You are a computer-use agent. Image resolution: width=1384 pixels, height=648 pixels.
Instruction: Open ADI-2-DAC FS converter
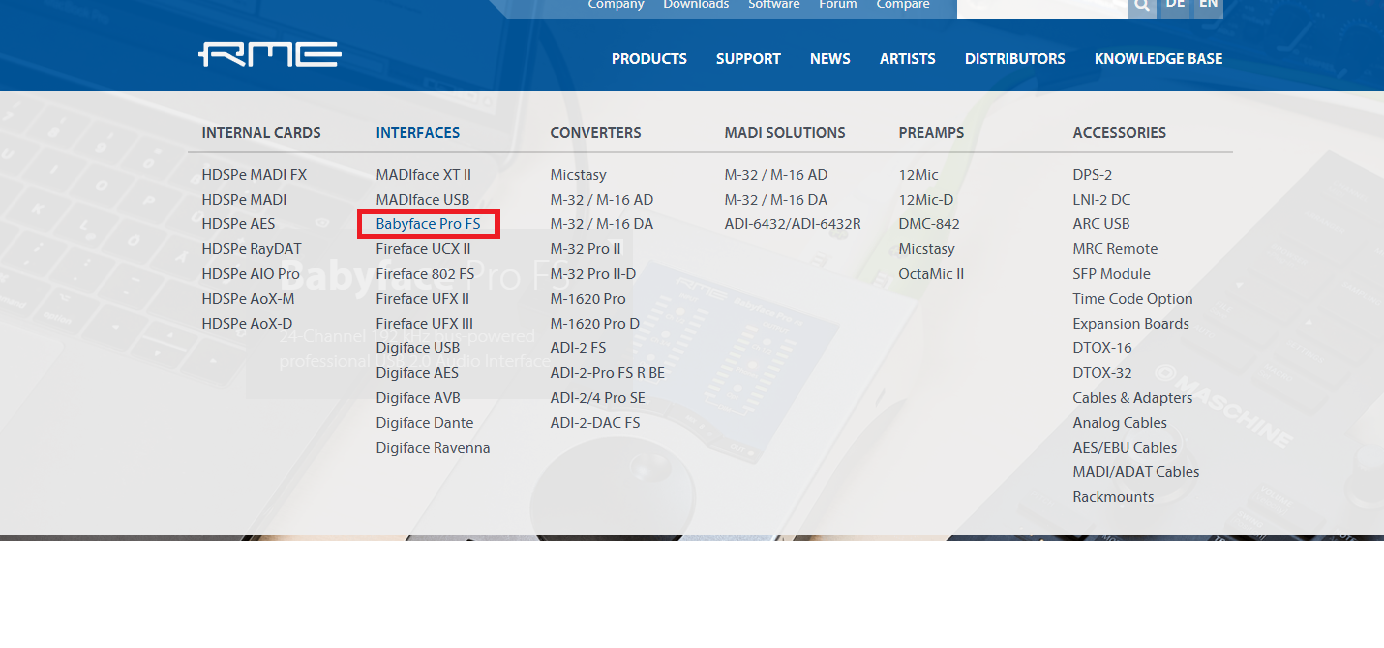click(x=595, y=423)
